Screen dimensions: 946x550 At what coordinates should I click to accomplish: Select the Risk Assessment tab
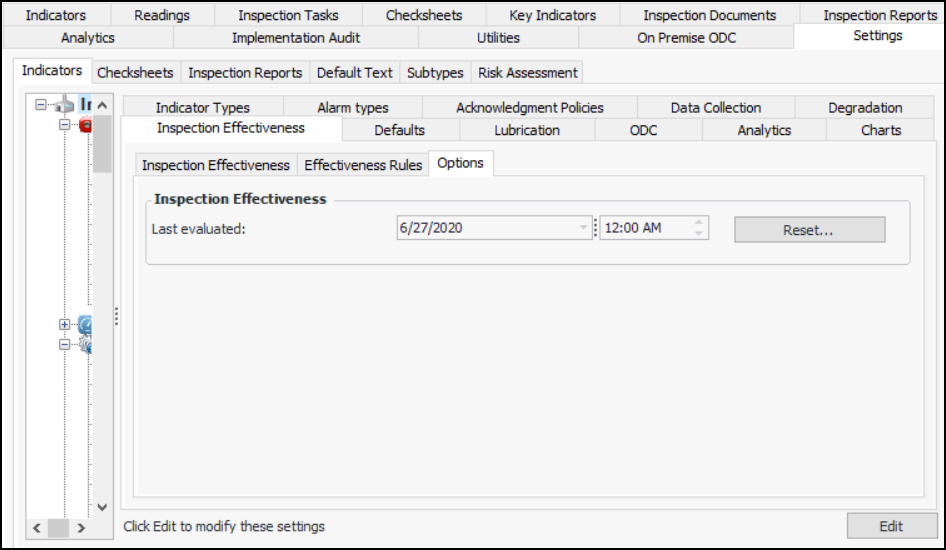tap(528, 73)
